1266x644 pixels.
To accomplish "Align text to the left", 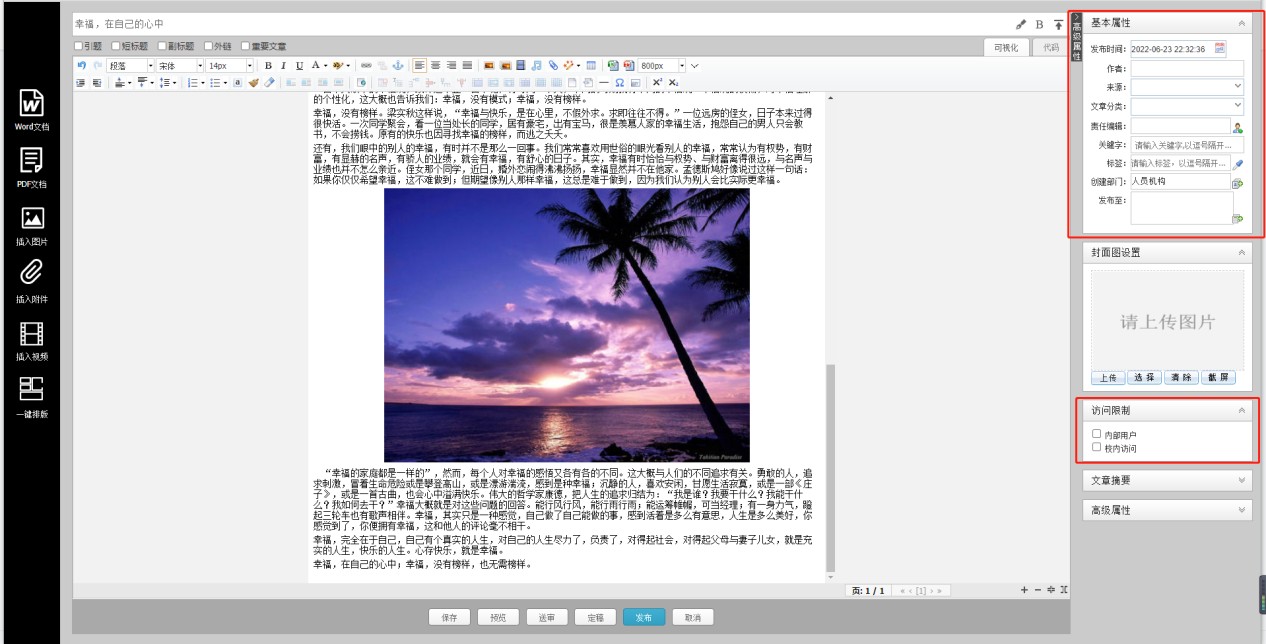I will click(420, 65).
